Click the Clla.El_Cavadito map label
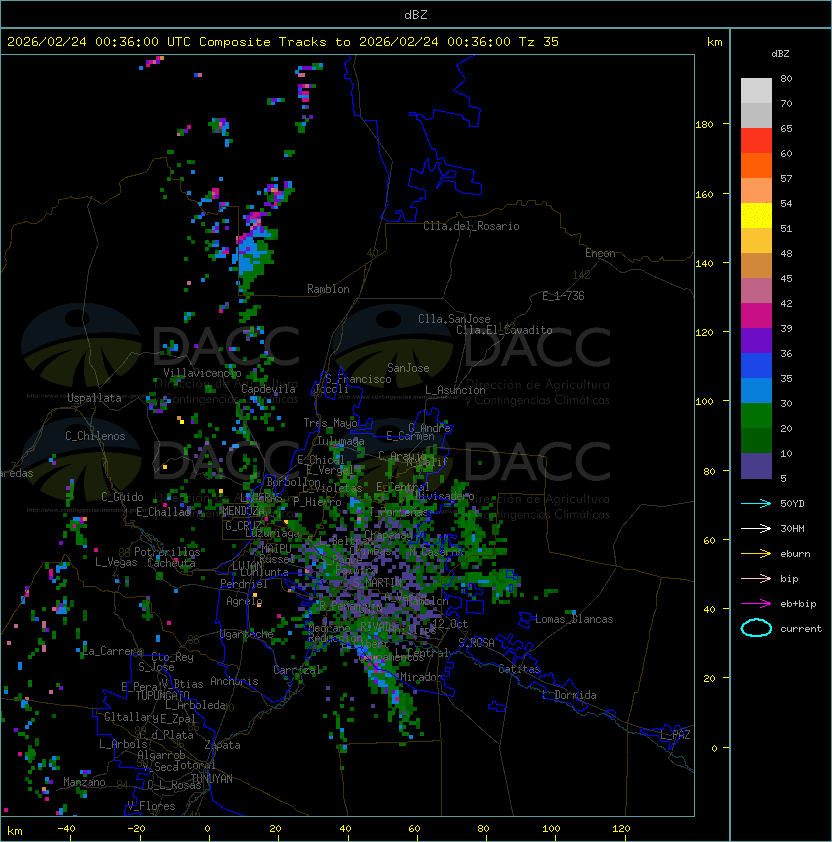Image resolution: width=832 pixels, height=842 pixels. point(504,330)
